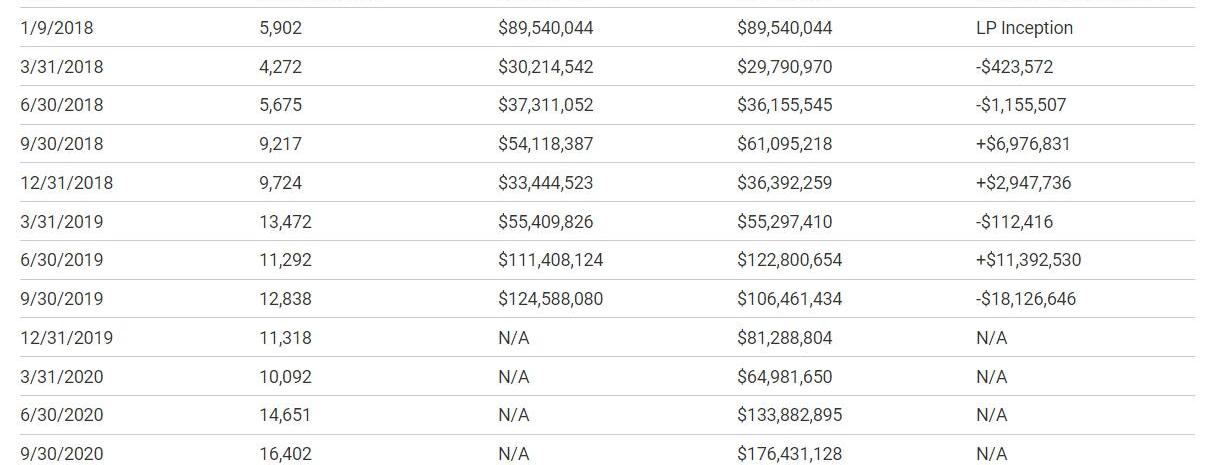Click the -$423,572 difference value
The width and height of the screenshot is (1205, 465).
point(1014,67)
